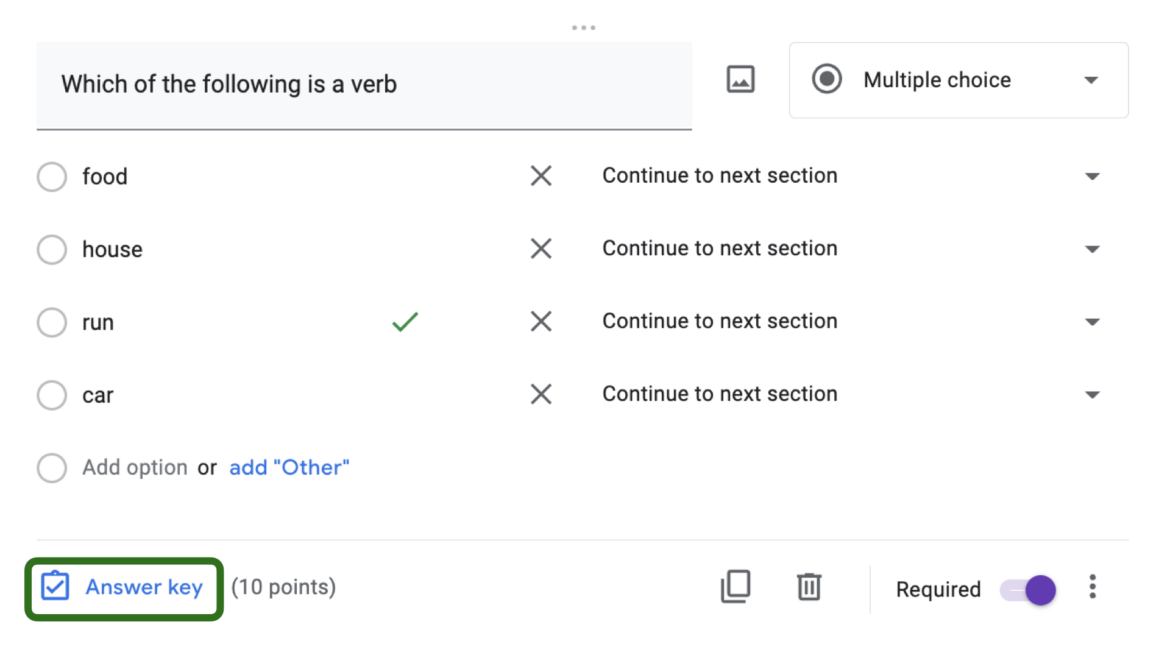The image size is (1170, 658).
Task: Click the question title text field
Action: [x=364, y=85]
